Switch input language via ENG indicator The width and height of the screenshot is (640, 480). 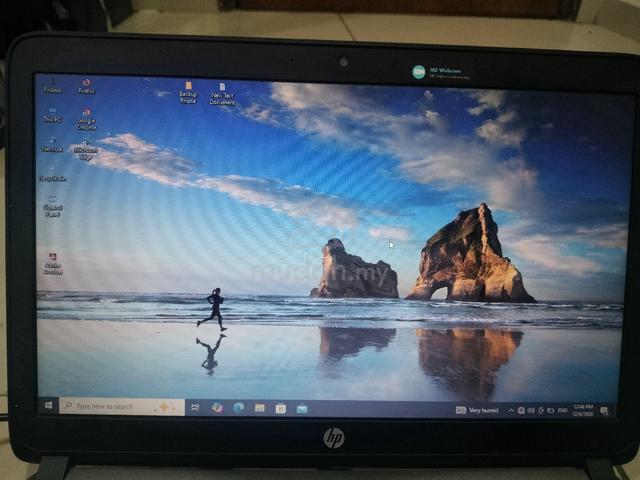[562, 410]
